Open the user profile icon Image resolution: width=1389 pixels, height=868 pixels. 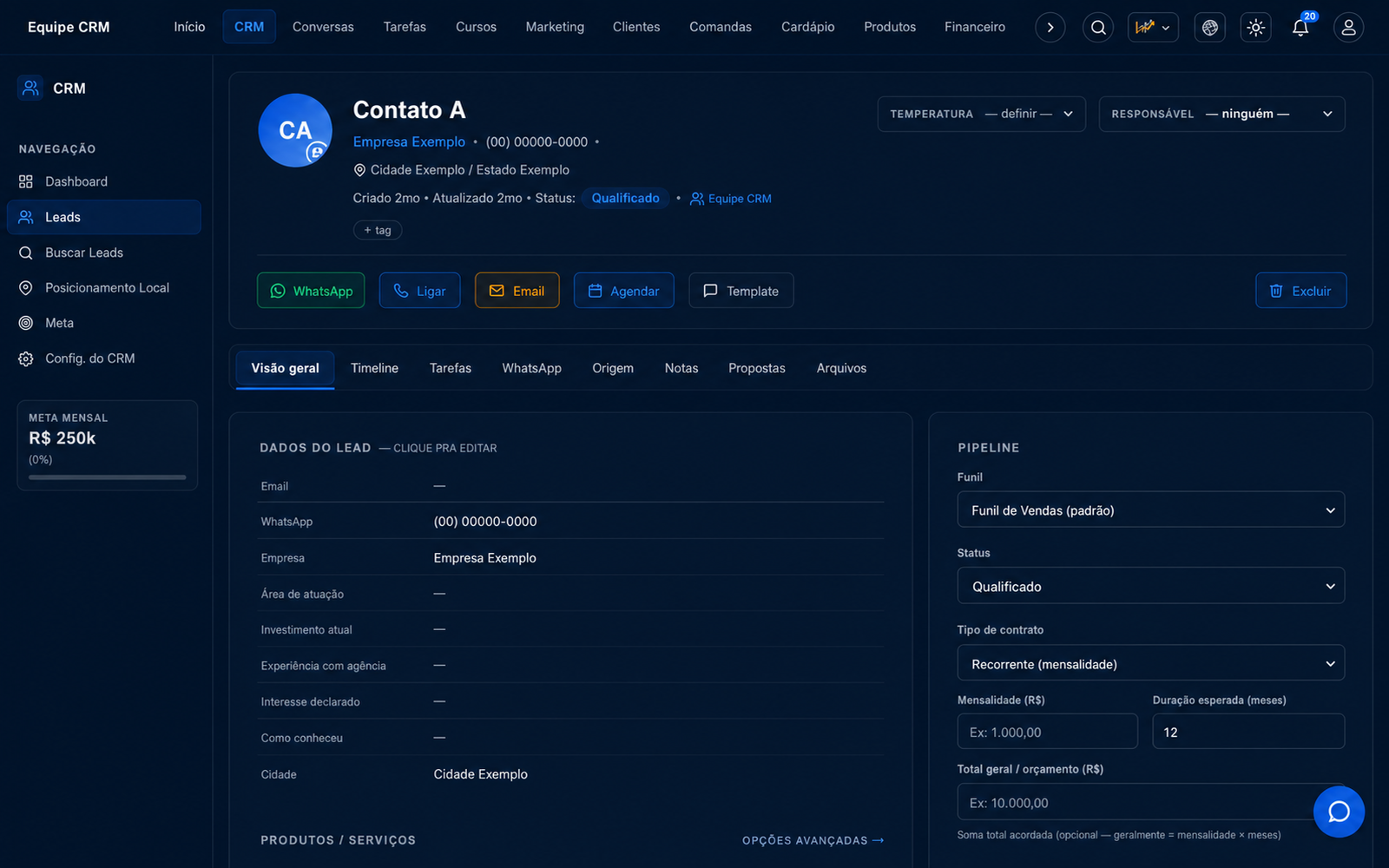[1348, 28]
